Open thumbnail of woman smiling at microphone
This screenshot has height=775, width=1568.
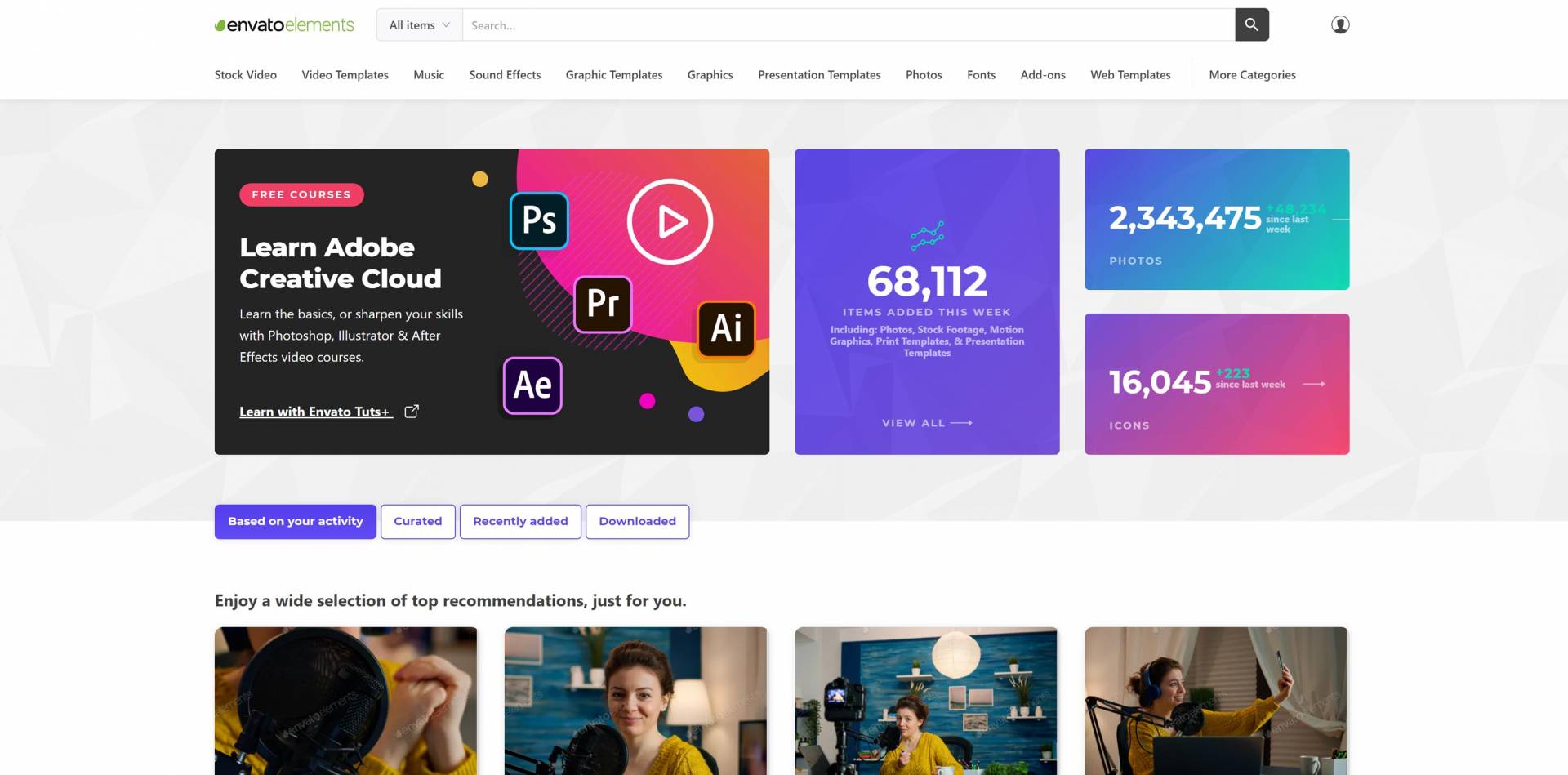(636, 701)
